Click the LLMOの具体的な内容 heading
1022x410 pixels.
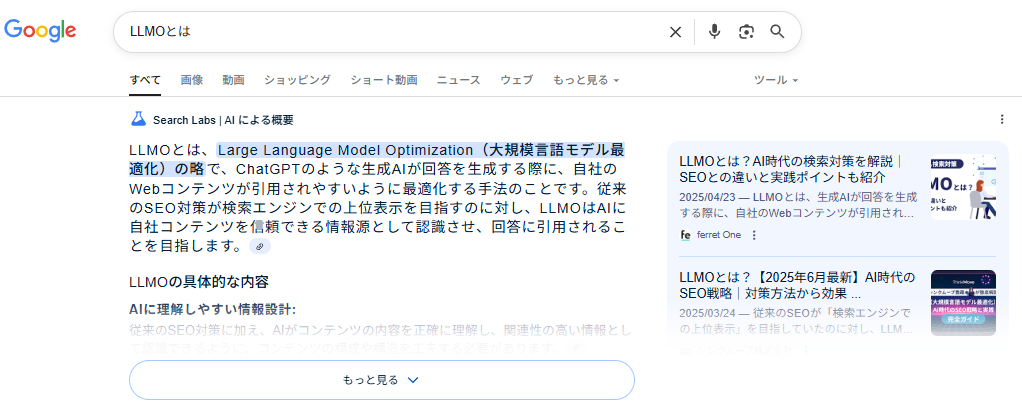click(x=199, y=282)
